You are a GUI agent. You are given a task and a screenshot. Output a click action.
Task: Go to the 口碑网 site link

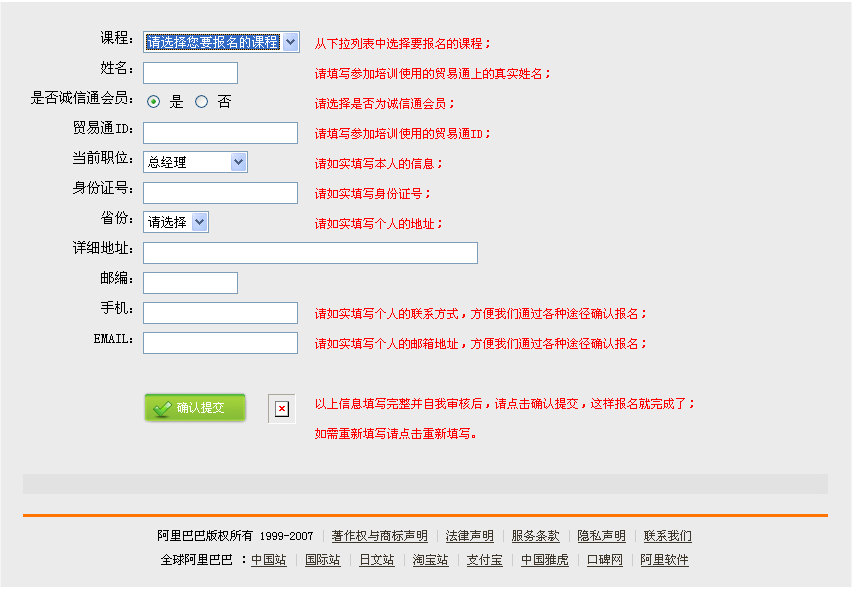tap(604, 560)
